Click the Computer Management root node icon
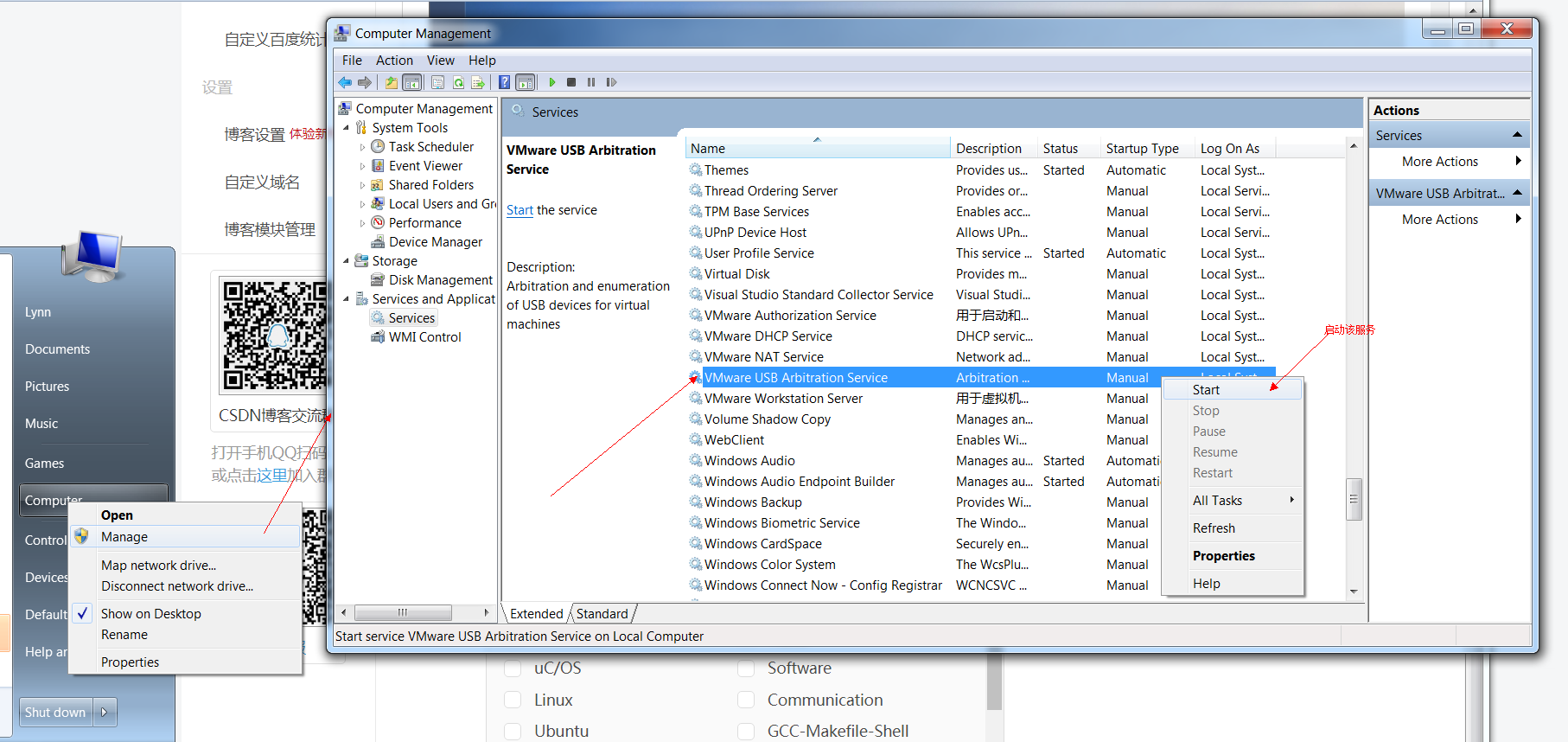The height and width of the screenshot is (742, 1568). (345, 108)
